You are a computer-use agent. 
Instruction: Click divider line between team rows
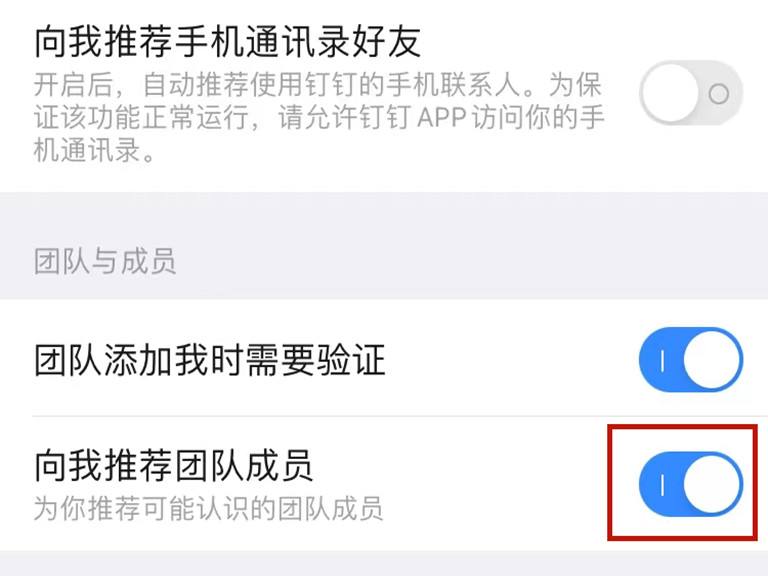click(x=400, y=416)
